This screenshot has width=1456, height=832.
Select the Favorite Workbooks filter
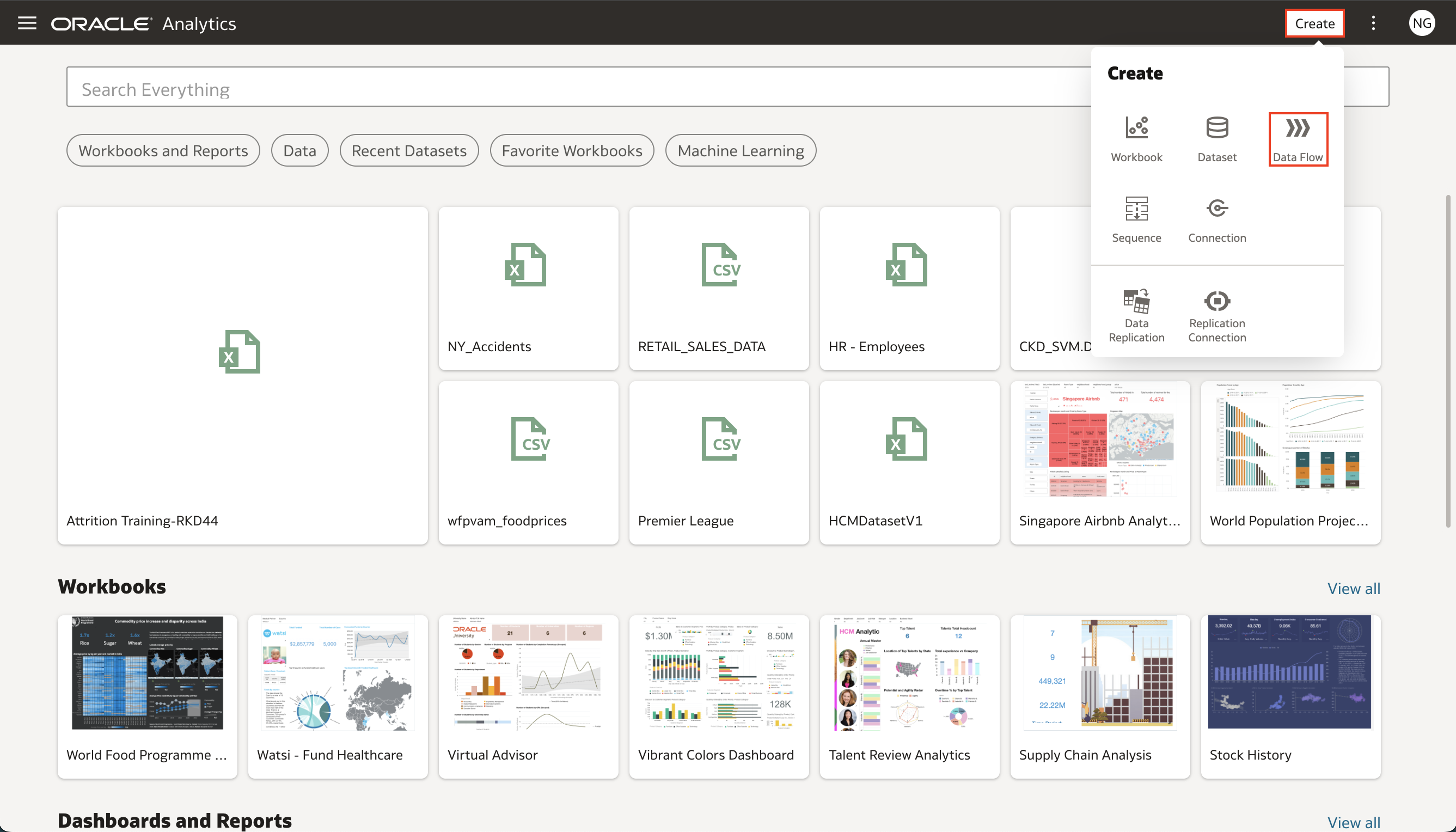tap(571, 151)
